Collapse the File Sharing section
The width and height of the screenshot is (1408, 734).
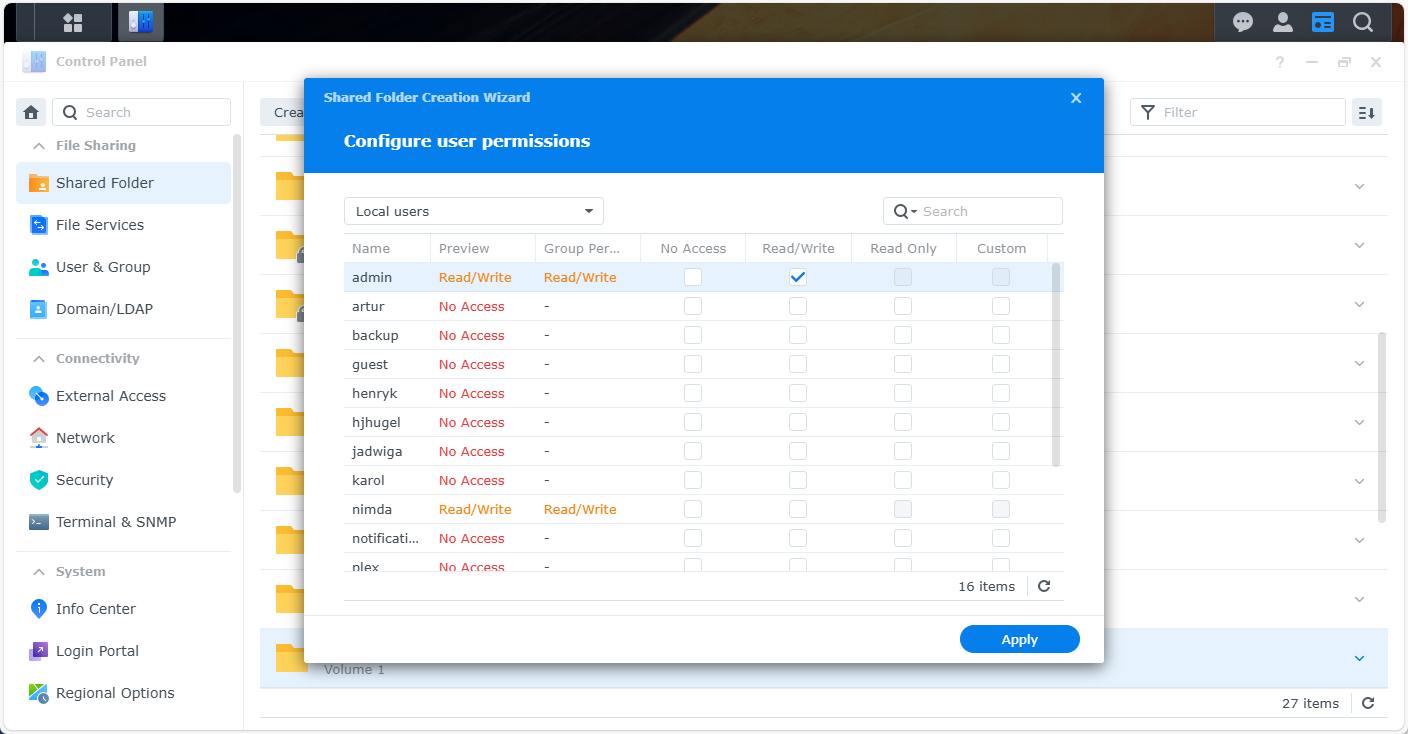click(x=39, y=145)
